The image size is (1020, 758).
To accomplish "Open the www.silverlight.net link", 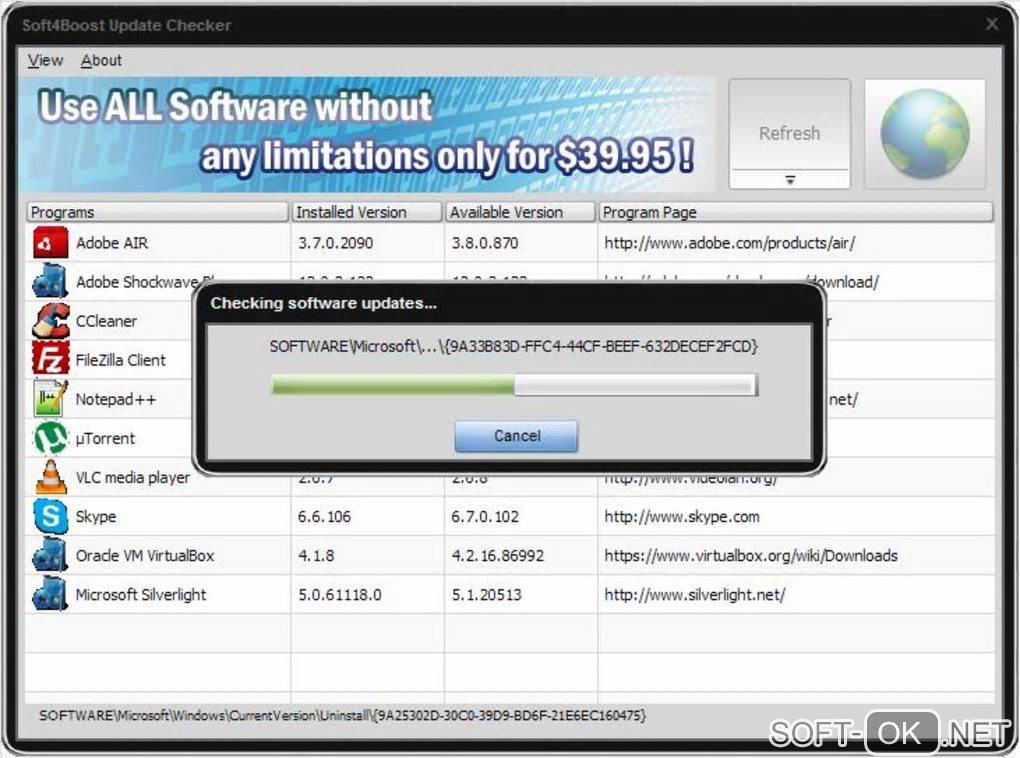I will 695,595.
